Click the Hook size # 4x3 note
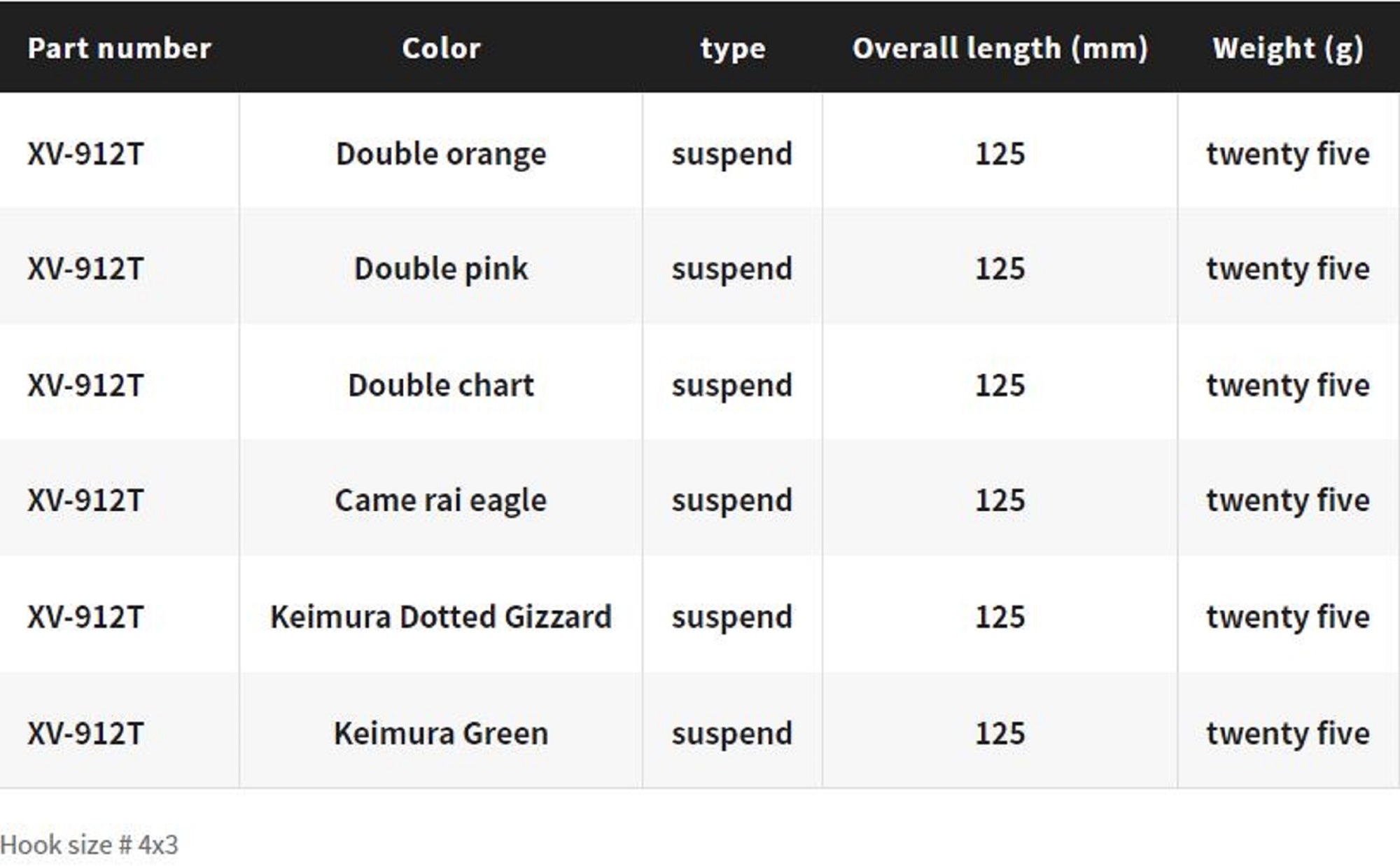The image size is (1400, 866). pos(90,845)
